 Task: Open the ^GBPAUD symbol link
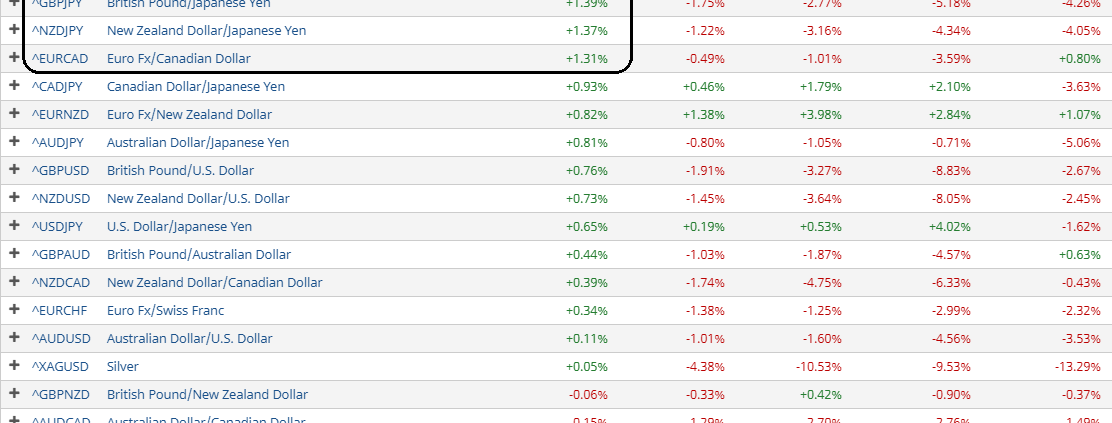(x=60, y=255)
